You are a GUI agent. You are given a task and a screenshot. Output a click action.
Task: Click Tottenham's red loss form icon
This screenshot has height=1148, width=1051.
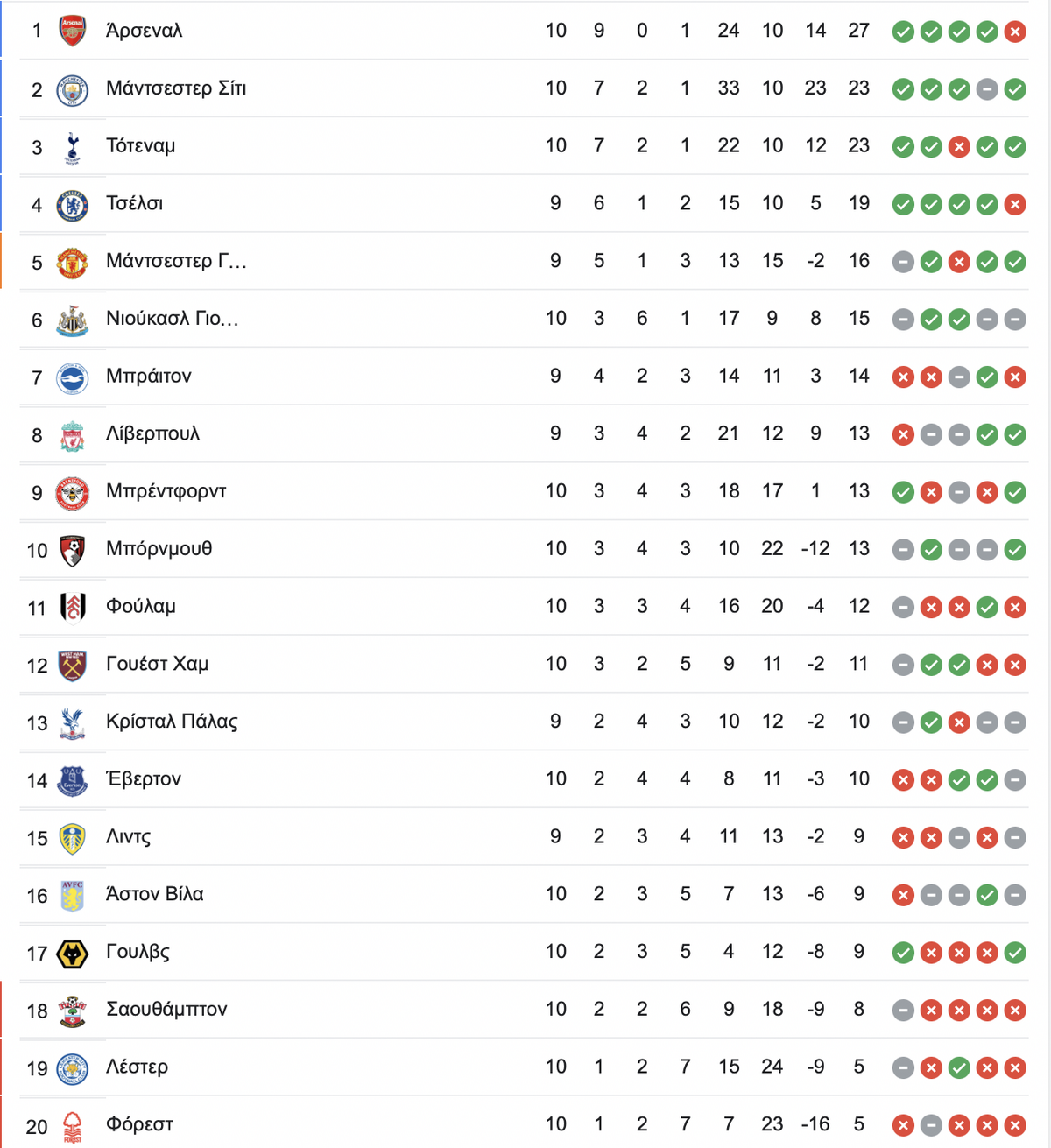click(x=959, y=147)
